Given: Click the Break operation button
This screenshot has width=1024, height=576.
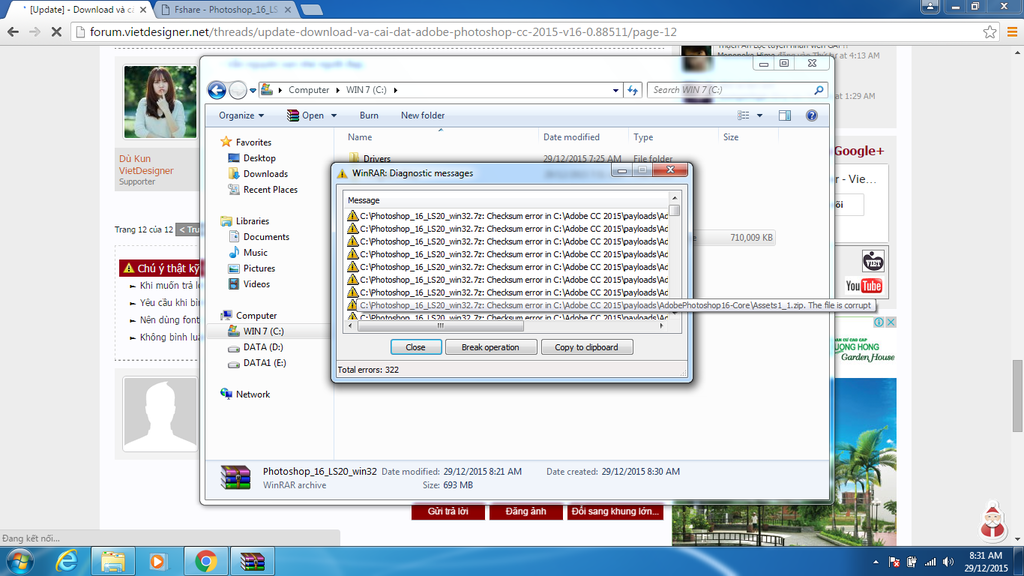Looking at the screenshot, I should point(490,347).
